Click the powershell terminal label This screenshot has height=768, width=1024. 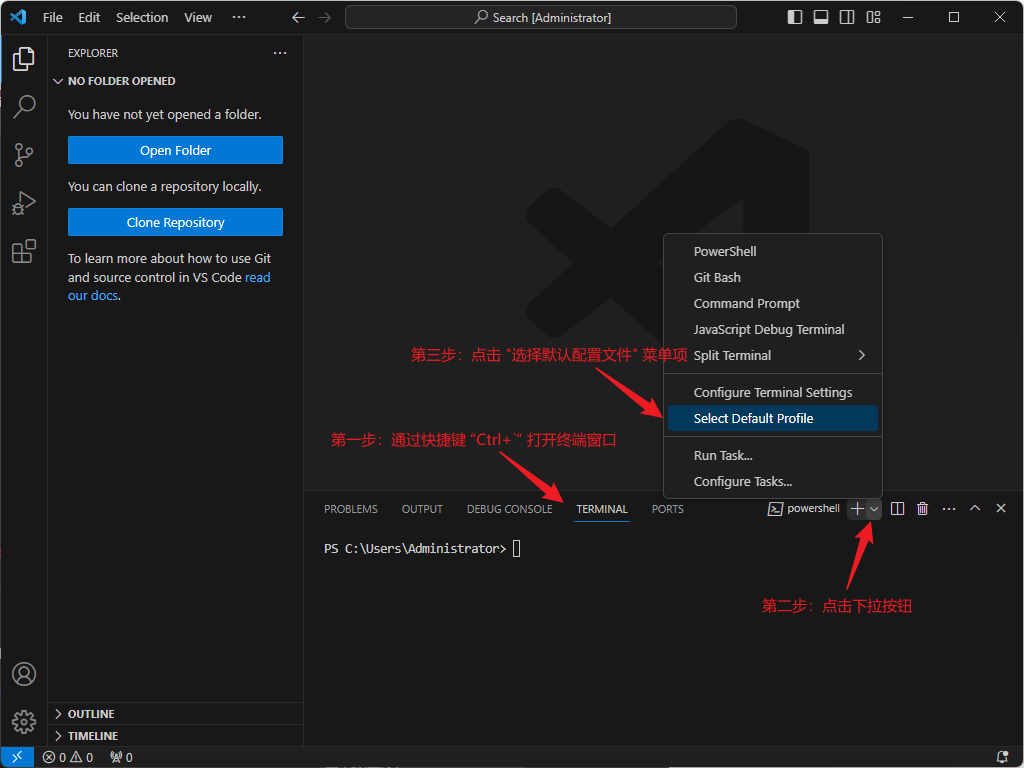pyautogui.click(x=804, y=509)
